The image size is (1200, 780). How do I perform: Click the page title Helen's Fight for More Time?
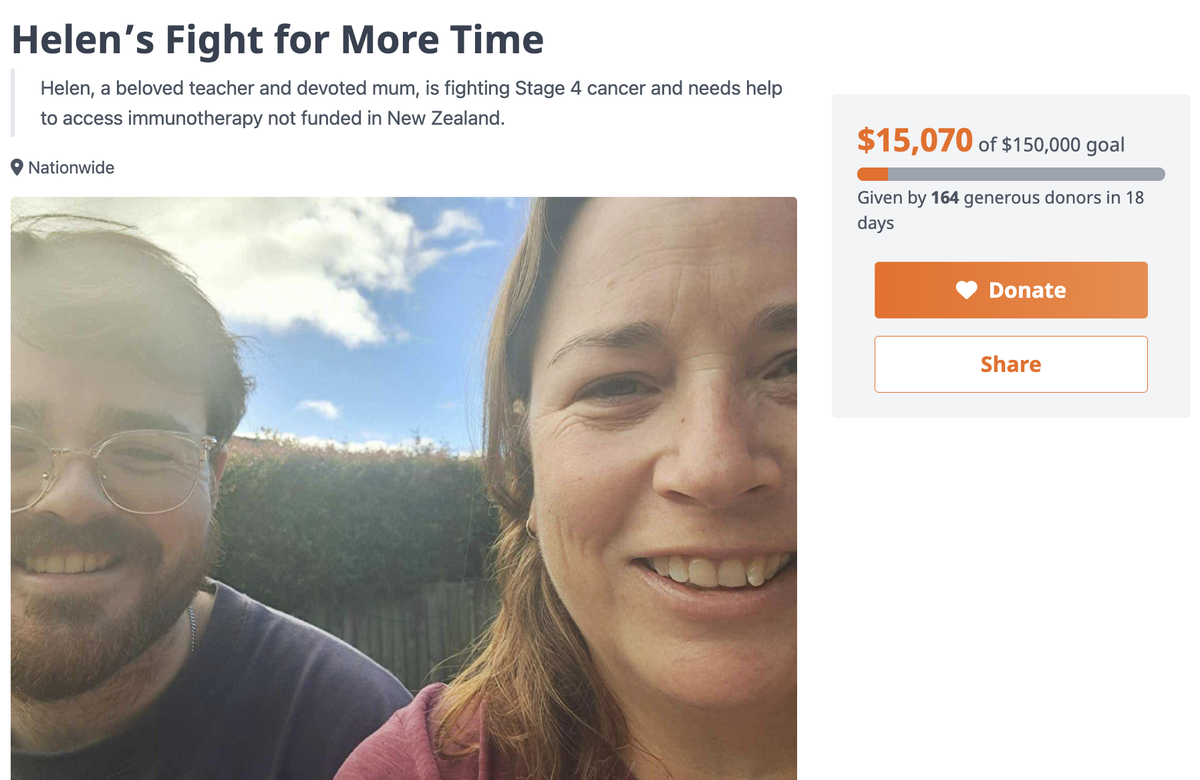click(278, 39)
